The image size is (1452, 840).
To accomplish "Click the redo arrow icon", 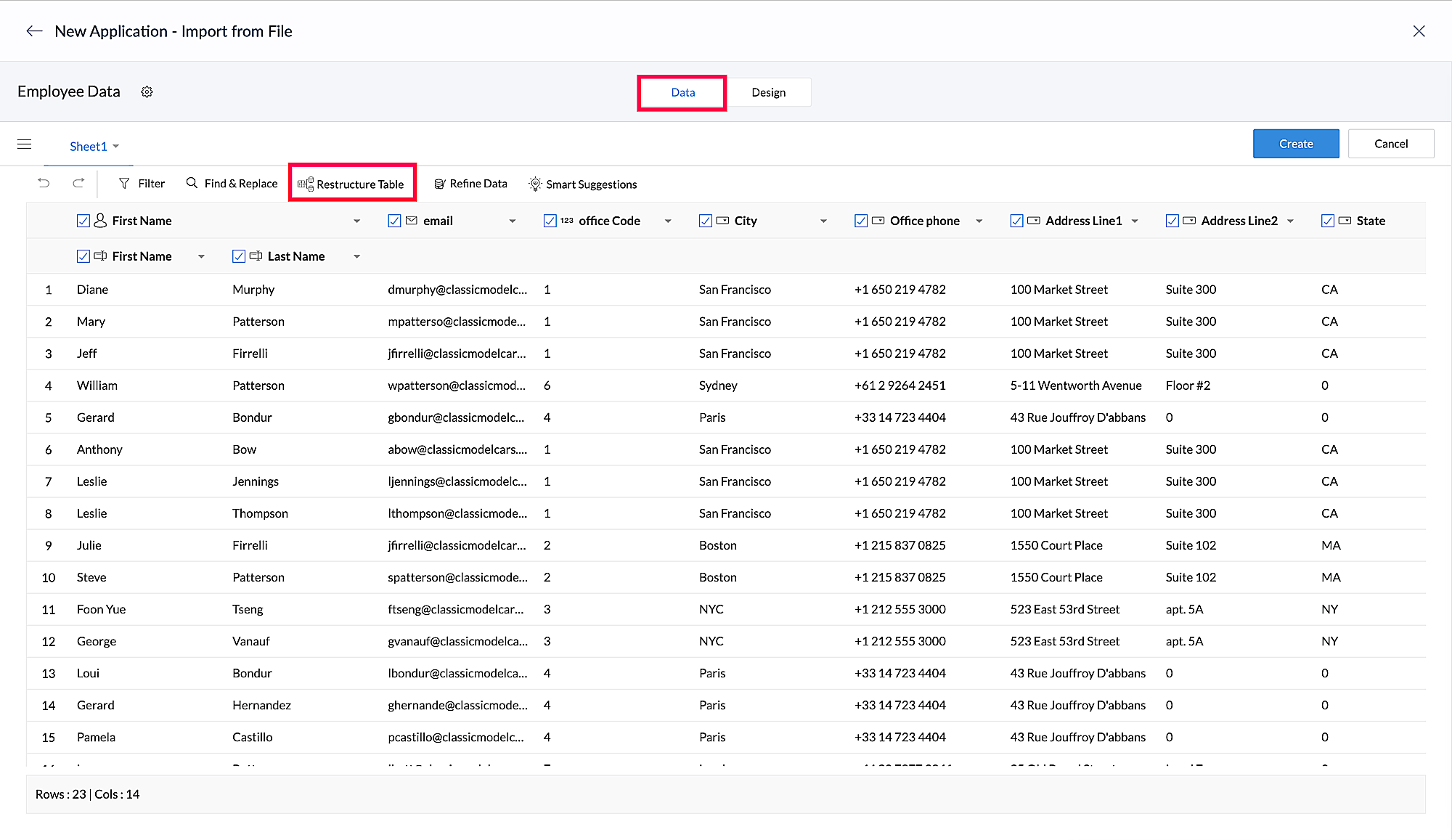I will (x=78, y=183).
